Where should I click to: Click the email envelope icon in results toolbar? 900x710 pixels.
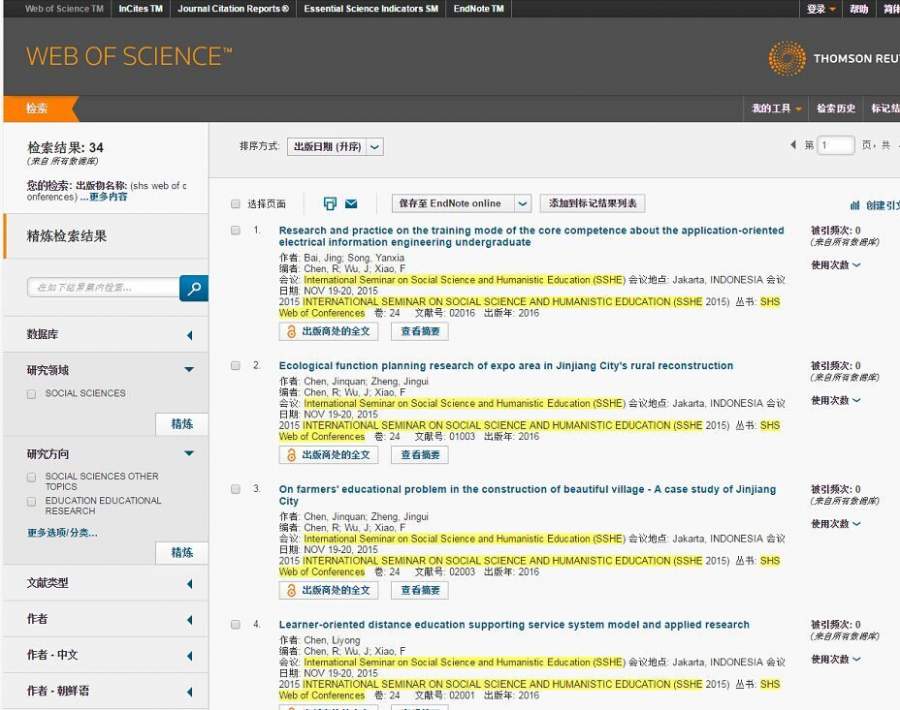(351, 204)
